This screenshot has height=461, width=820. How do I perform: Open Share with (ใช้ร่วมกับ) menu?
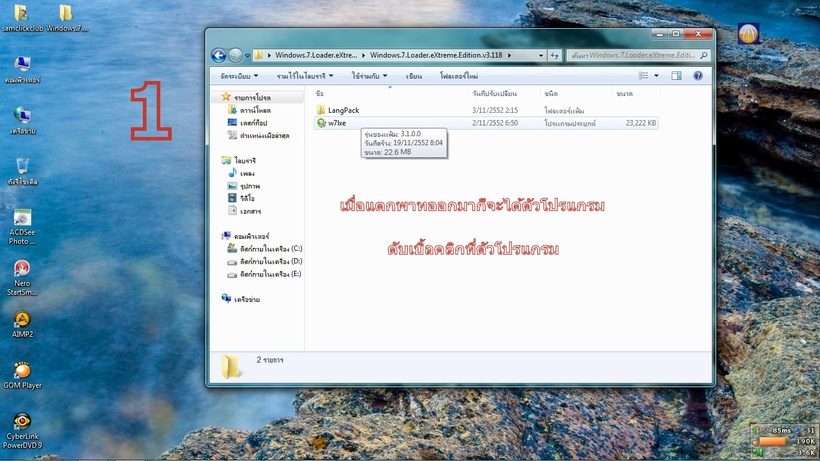coord(369,76)
